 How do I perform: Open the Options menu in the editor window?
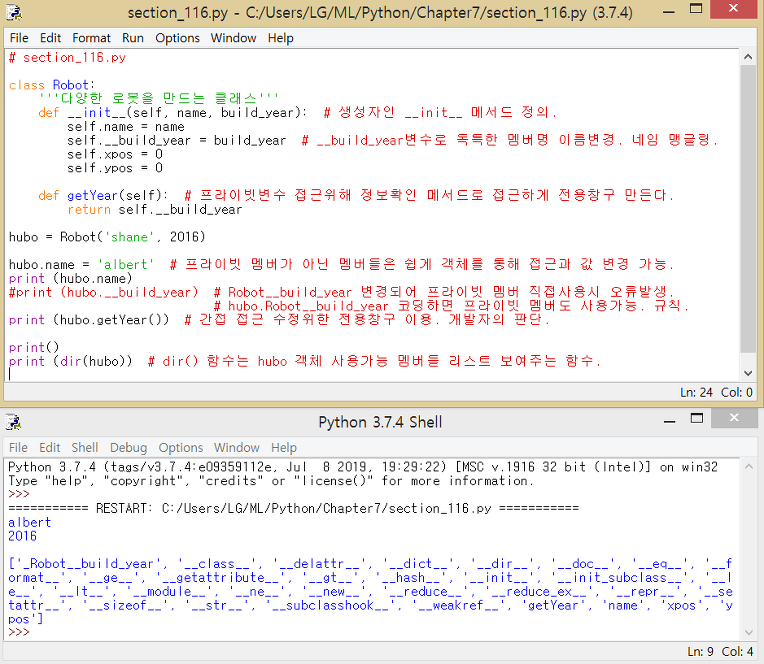pyautogui.click(x=177, y=38)
